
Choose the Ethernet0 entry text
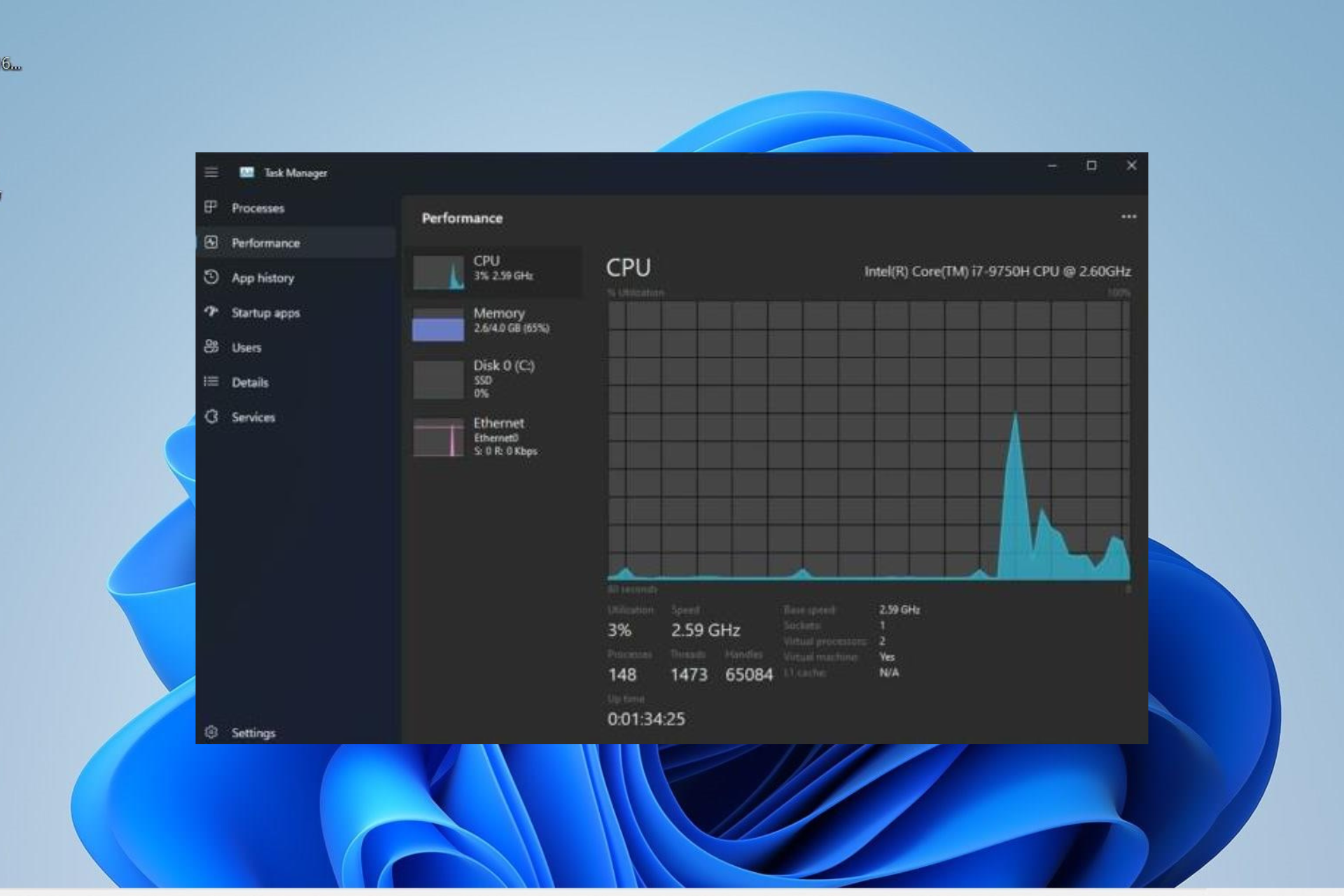click(x=496, y=438)
